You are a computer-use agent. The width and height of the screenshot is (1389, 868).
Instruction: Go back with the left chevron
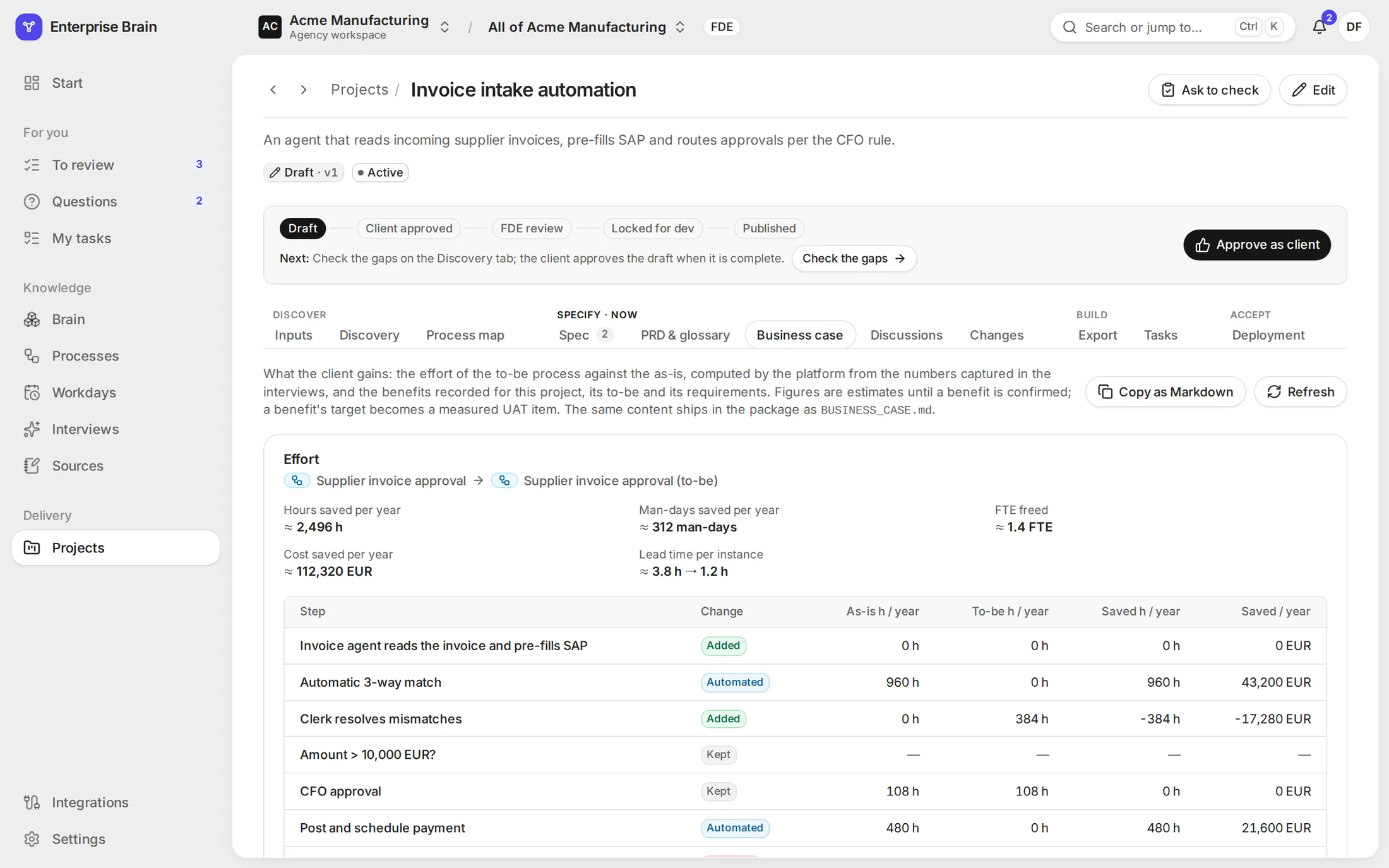click(x=273, y=90)
